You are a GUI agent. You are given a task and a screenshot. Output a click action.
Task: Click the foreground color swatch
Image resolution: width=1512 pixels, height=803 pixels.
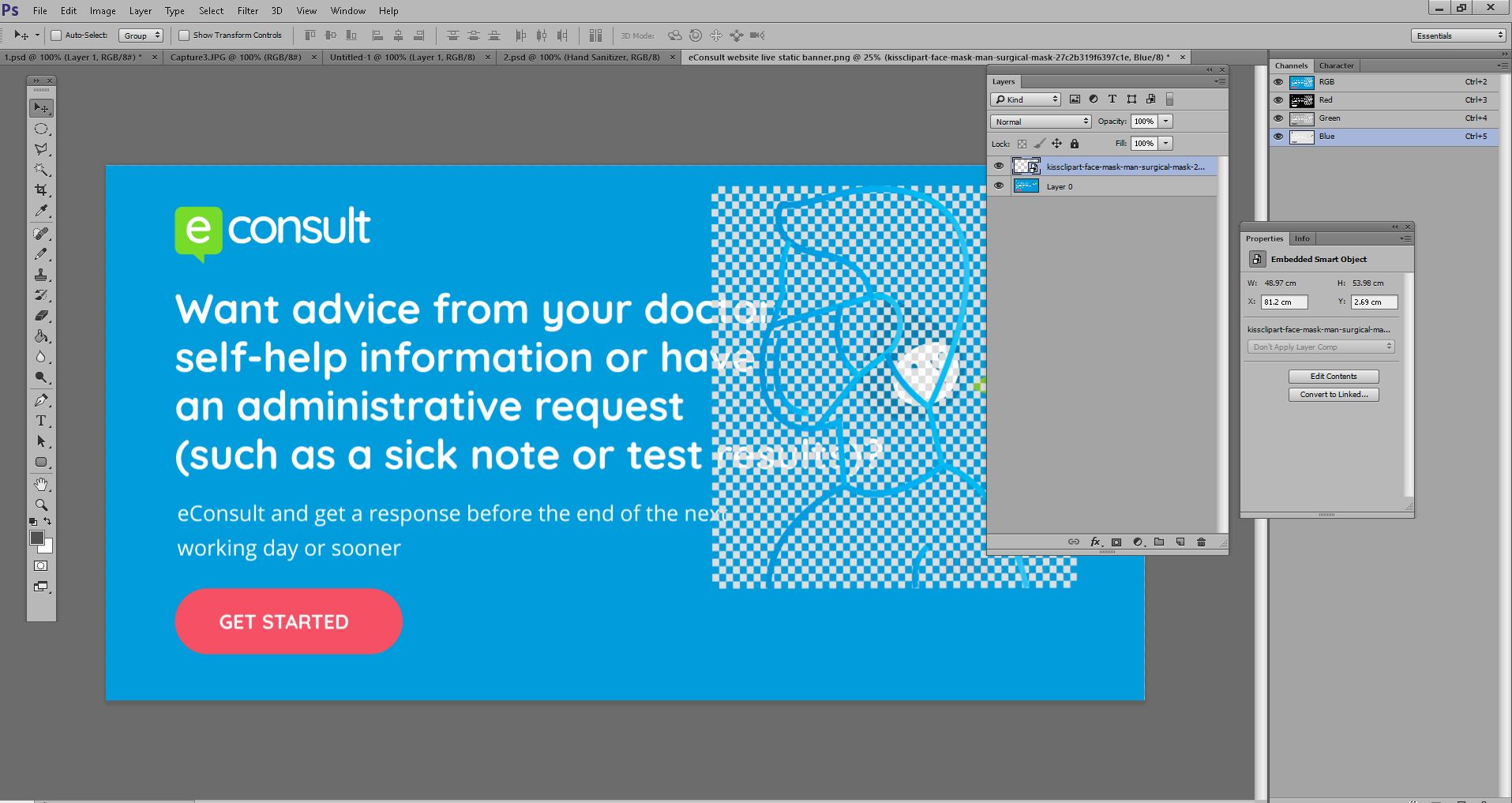coord(36,538)
